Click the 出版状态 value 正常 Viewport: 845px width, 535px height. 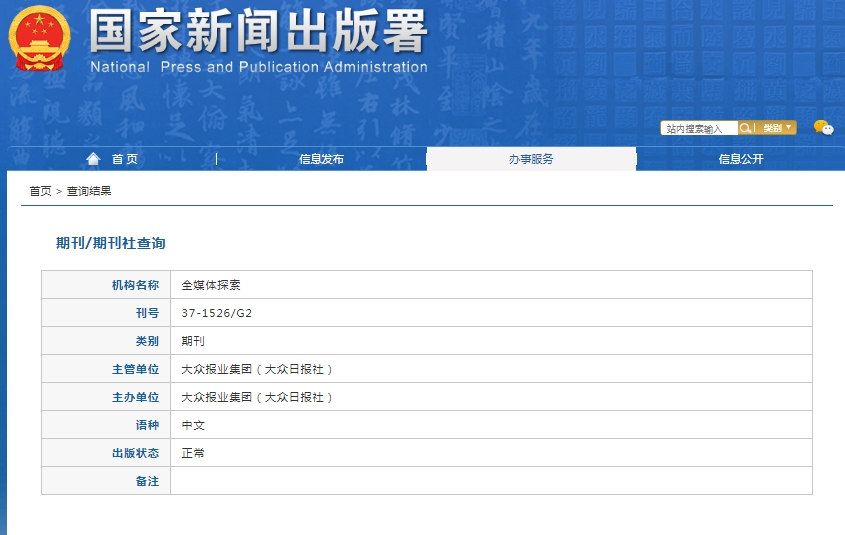coord(193,453)
